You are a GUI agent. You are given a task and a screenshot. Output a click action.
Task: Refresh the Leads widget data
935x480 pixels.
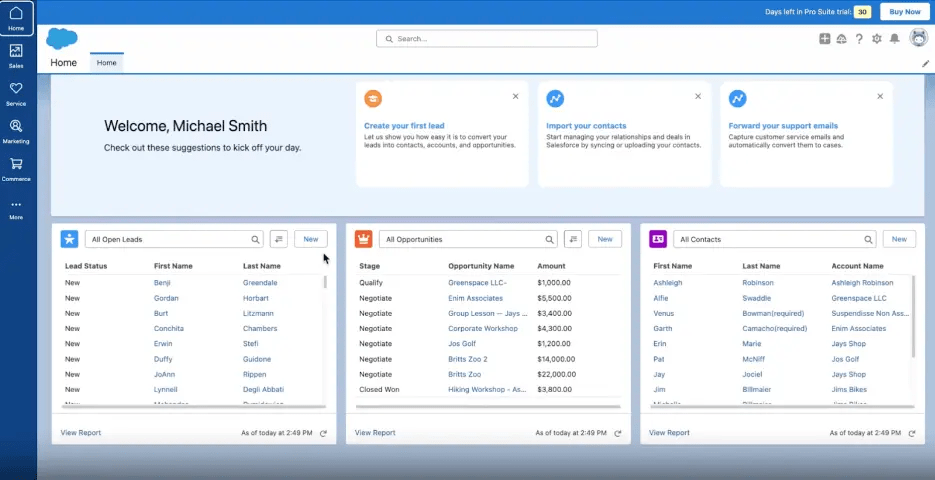pyautogui.click(x=323, y=433)
